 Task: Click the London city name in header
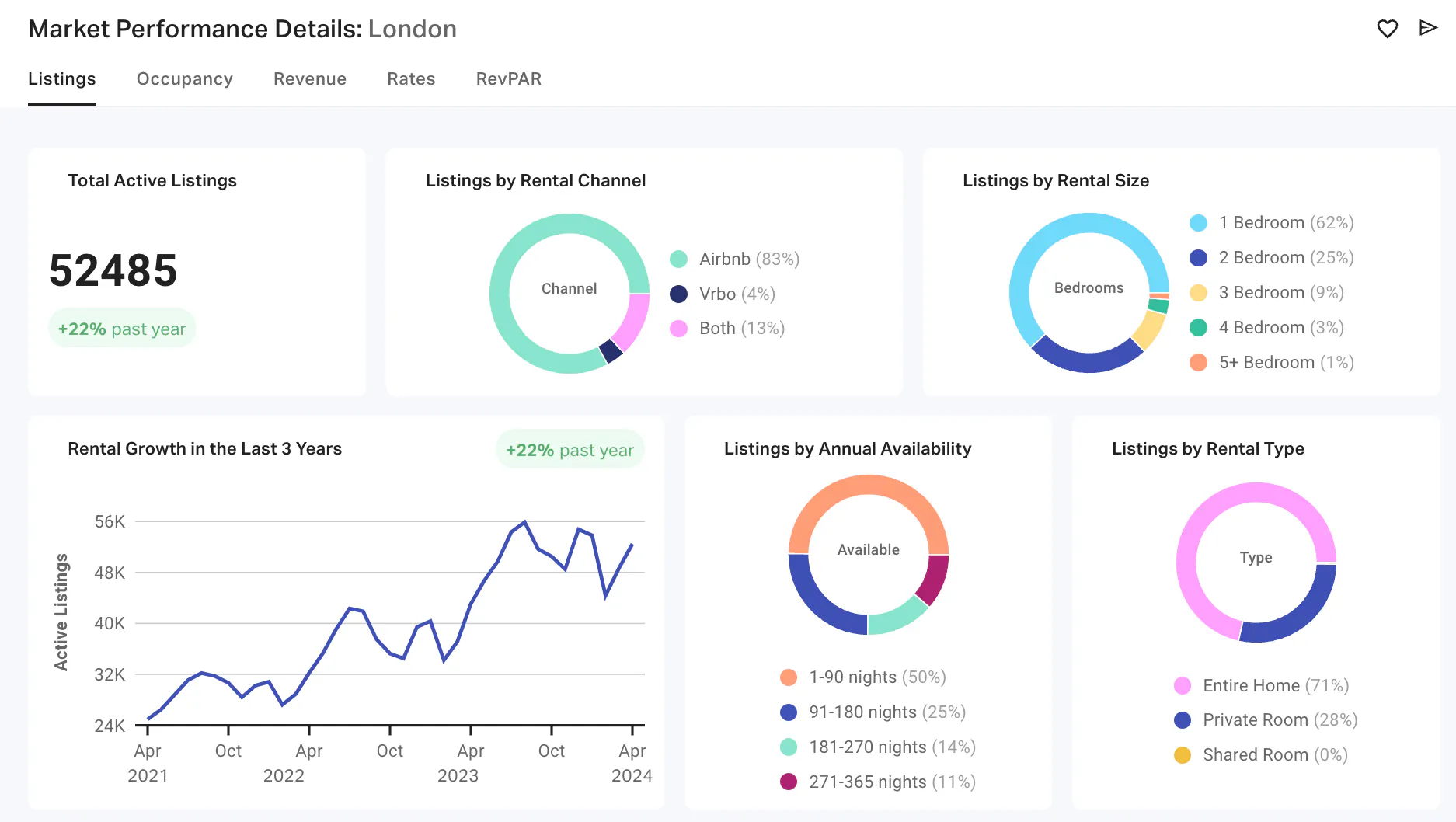pyautogui.click(x=413, y=29)
